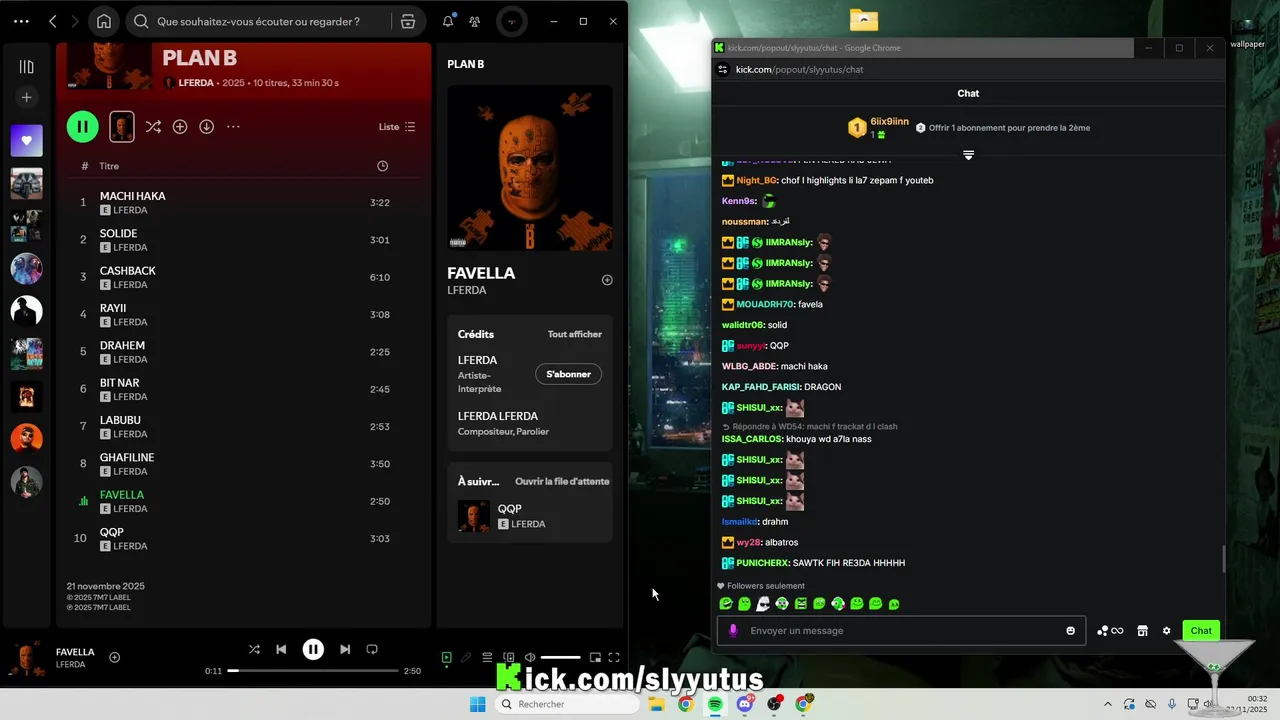This screenshot has height=720, width=1280.
Task: Sort tracks by the duration clock header
Action: [x=382, y=166]
